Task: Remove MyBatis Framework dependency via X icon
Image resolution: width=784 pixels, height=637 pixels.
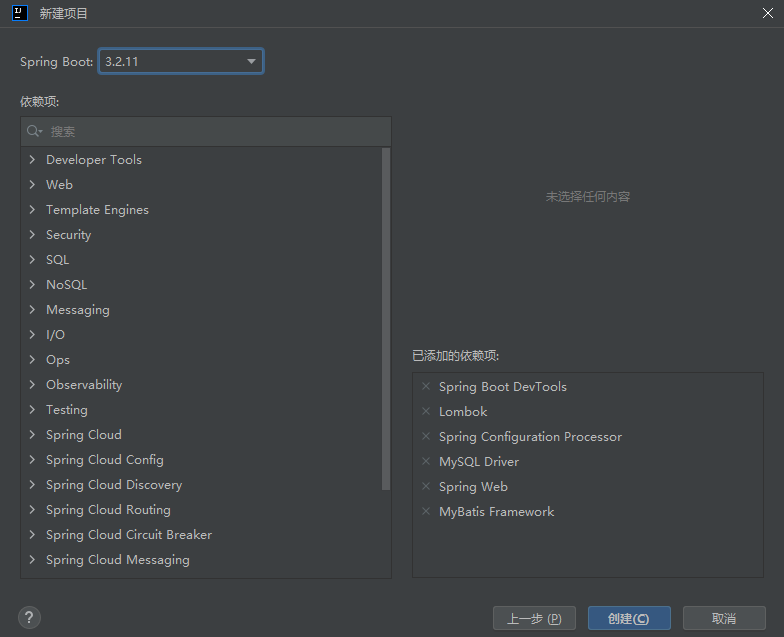Action: [426, 511]
